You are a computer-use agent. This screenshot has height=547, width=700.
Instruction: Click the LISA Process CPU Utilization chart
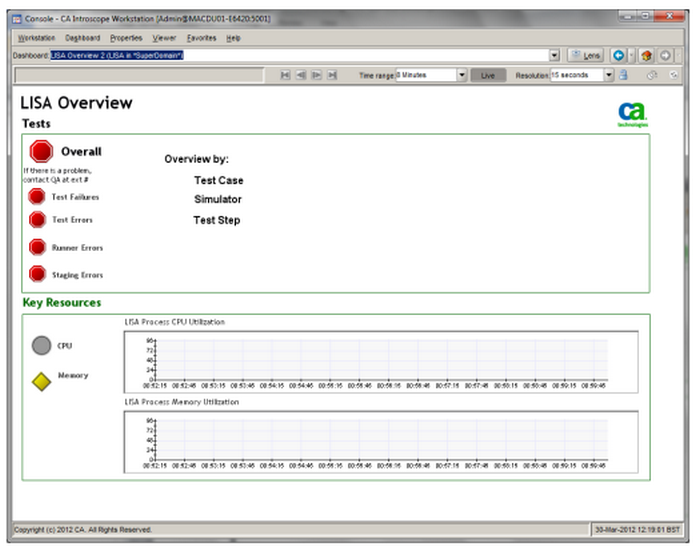point(381,362)
